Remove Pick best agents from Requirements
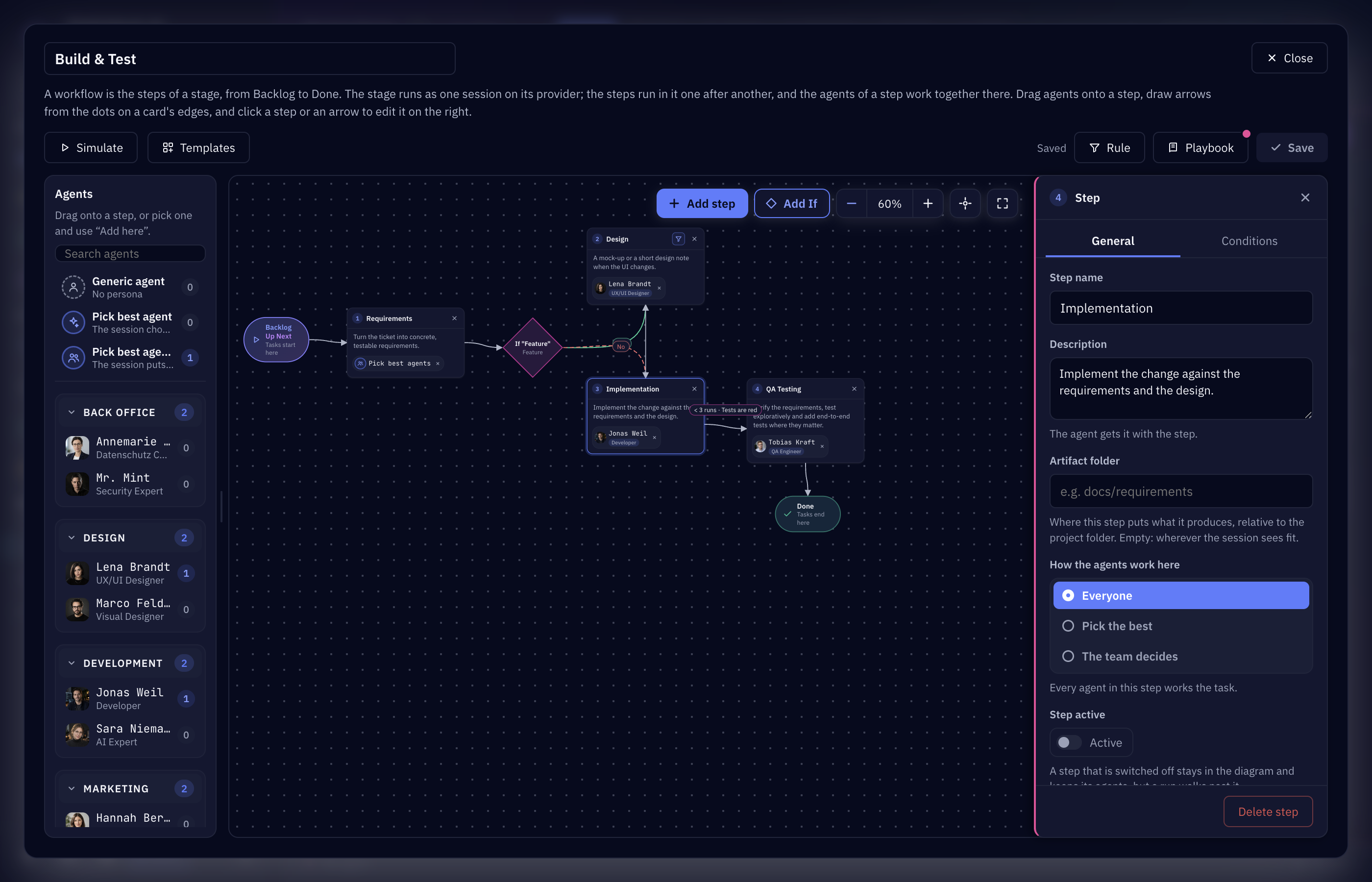1372x882 pixels. (x=438, y=364)
